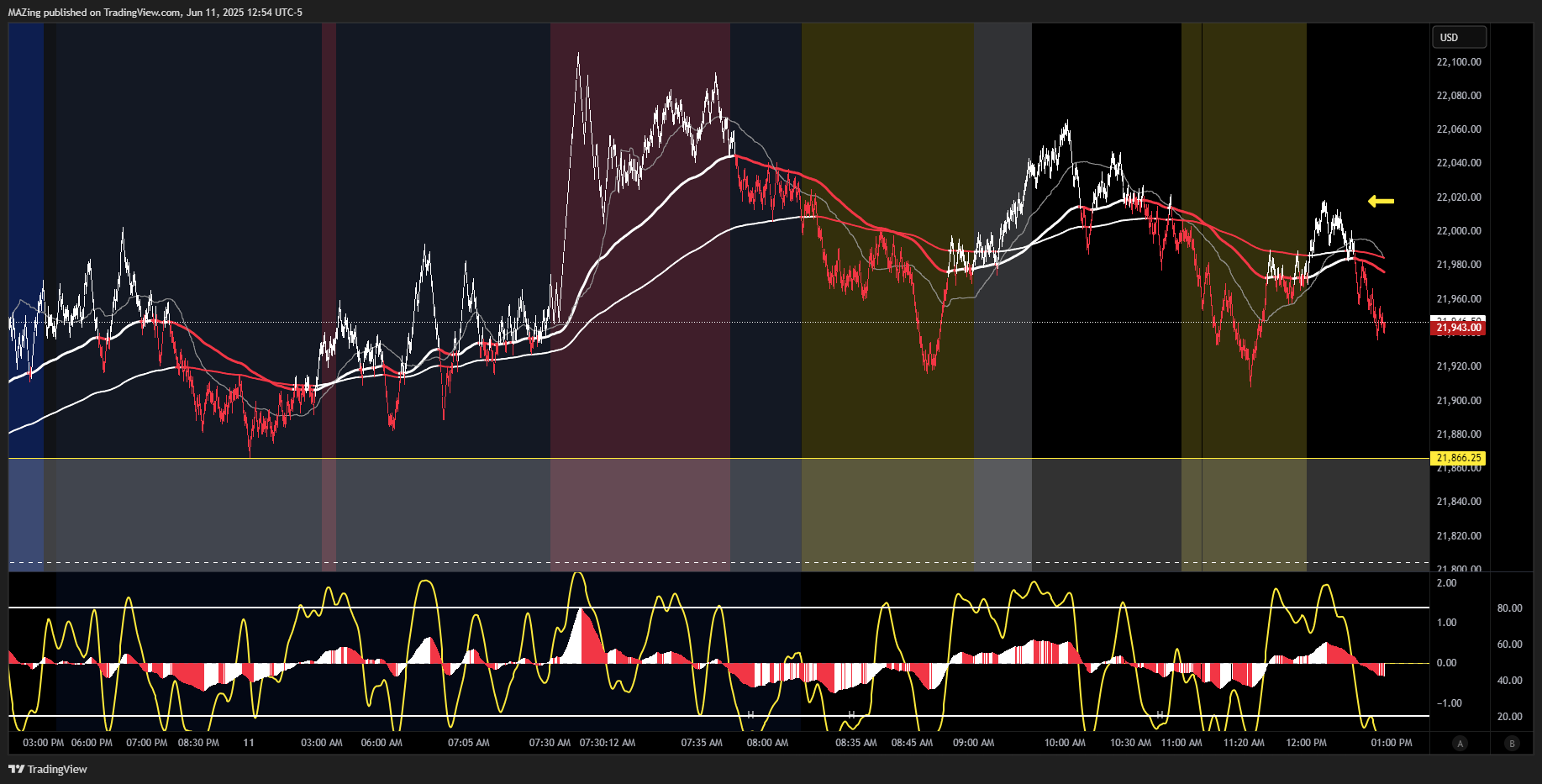Click the 22,000.00 price axis label
The image size is (1542, 784).
pyautogui.click(x=1459, y=231)
